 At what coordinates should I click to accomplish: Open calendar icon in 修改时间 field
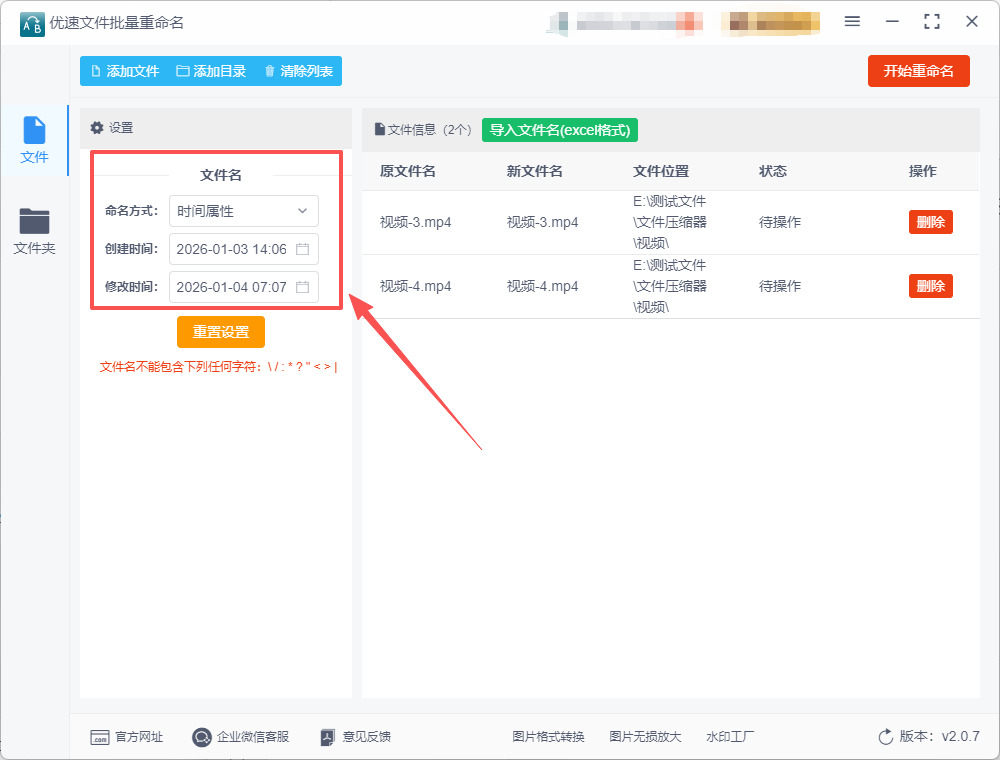point(302,287)
